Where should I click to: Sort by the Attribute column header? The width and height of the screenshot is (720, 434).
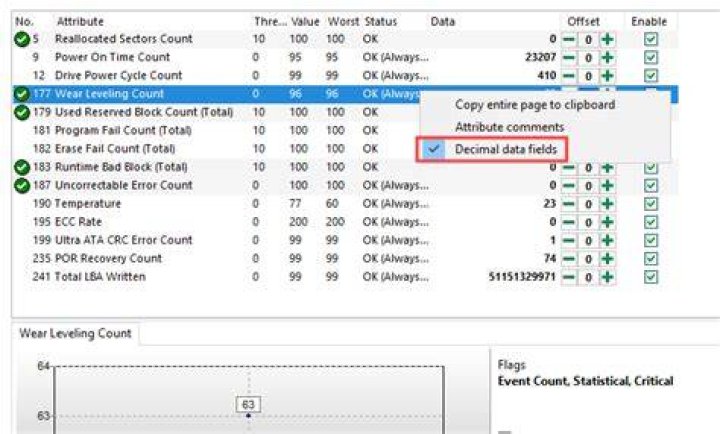(x=80, y=22)
